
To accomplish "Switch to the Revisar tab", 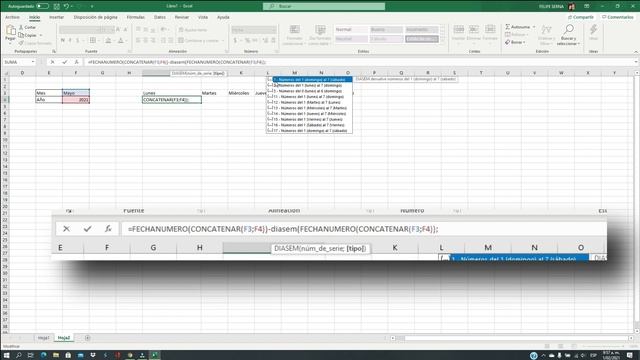I will (182, 17).
